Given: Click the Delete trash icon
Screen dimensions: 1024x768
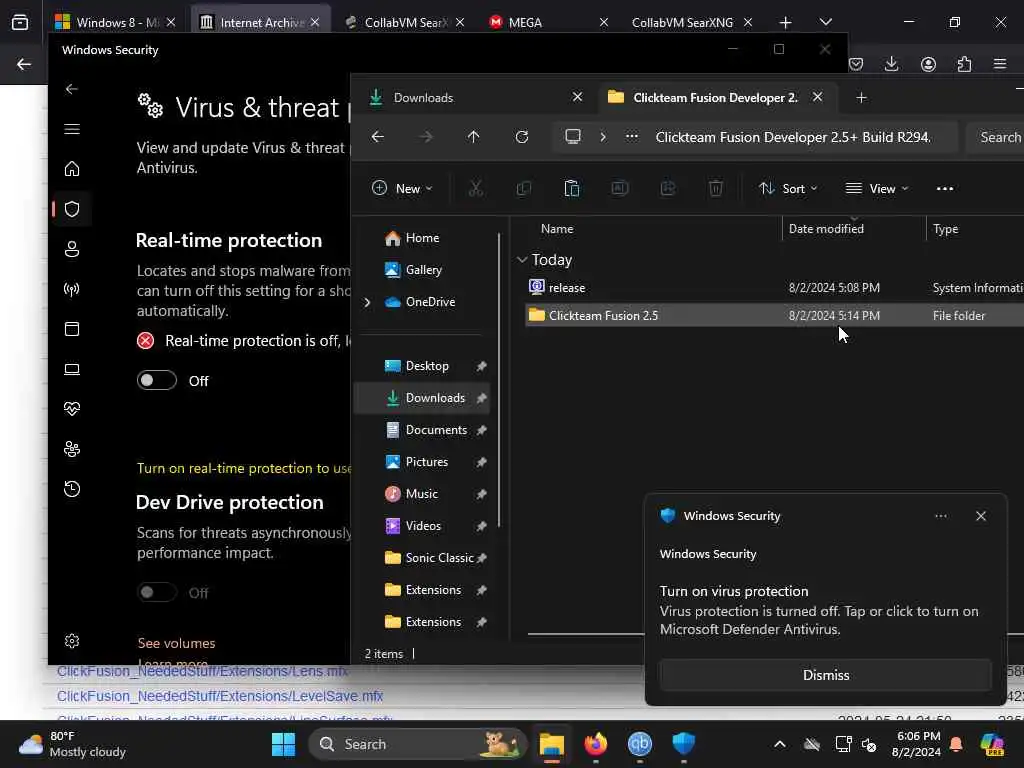Looking at the screenshot, I should point(716,189).
